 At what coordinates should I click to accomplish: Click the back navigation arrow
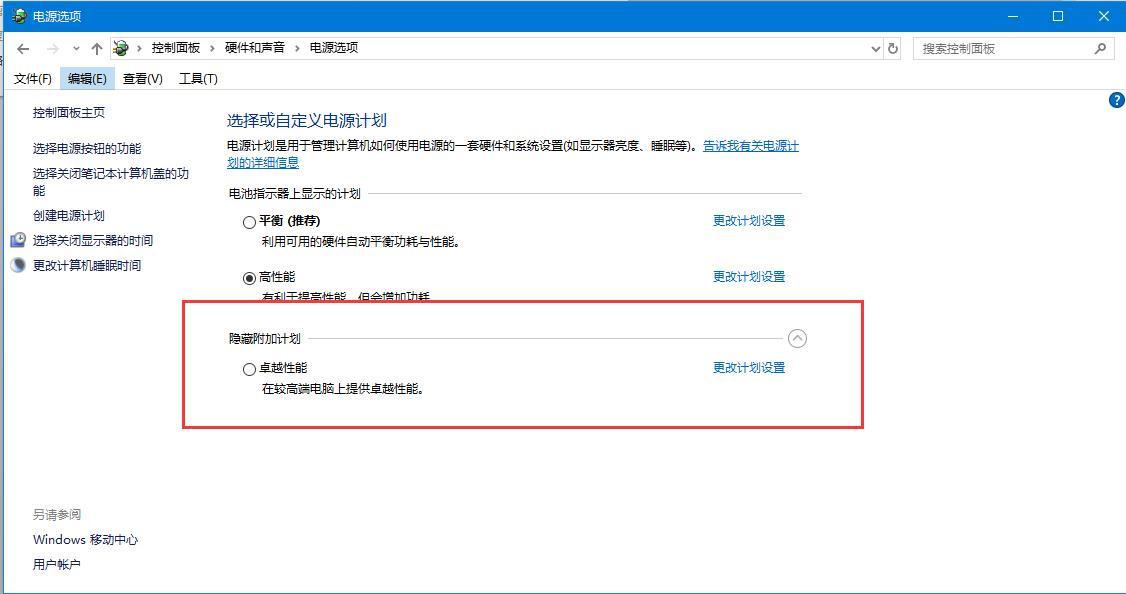(x=23, y=47)
